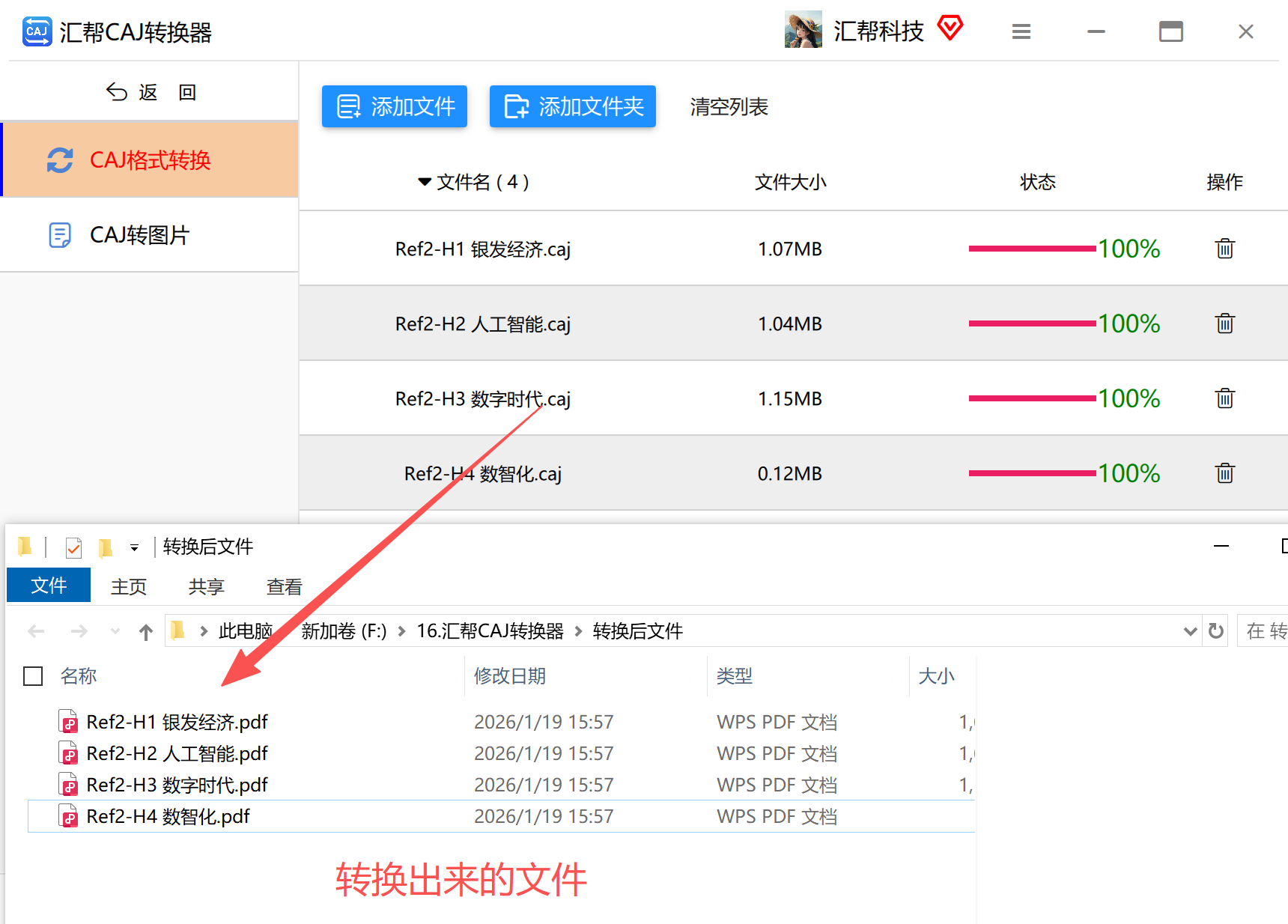Open the 查看 ribbon tab

[285, 586]
